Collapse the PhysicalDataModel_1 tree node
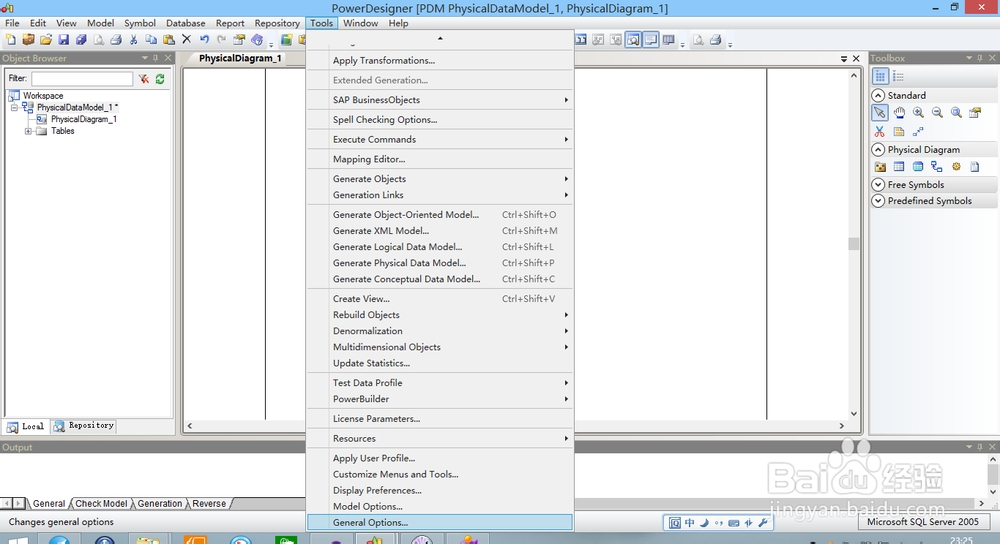 point(14,107)
